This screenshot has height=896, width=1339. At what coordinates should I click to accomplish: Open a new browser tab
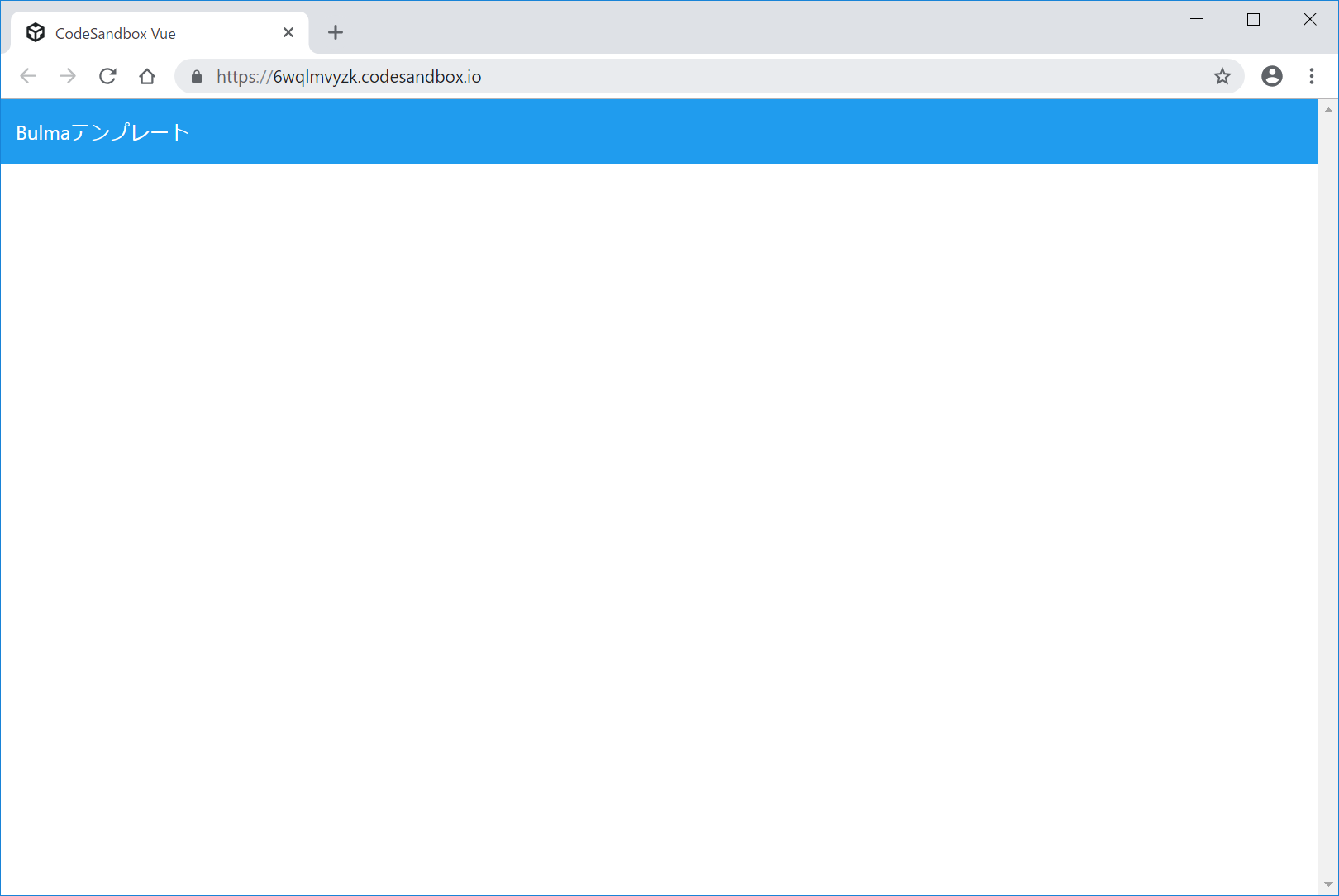(335, 33)
